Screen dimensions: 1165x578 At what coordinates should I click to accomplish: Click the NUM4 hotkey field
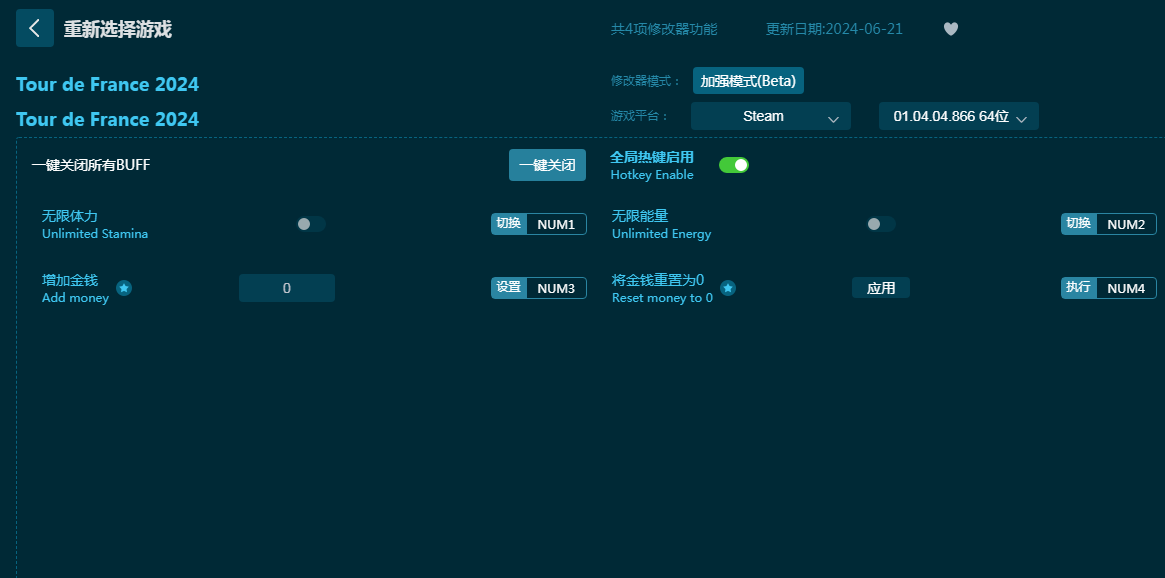coord(1126,288)
